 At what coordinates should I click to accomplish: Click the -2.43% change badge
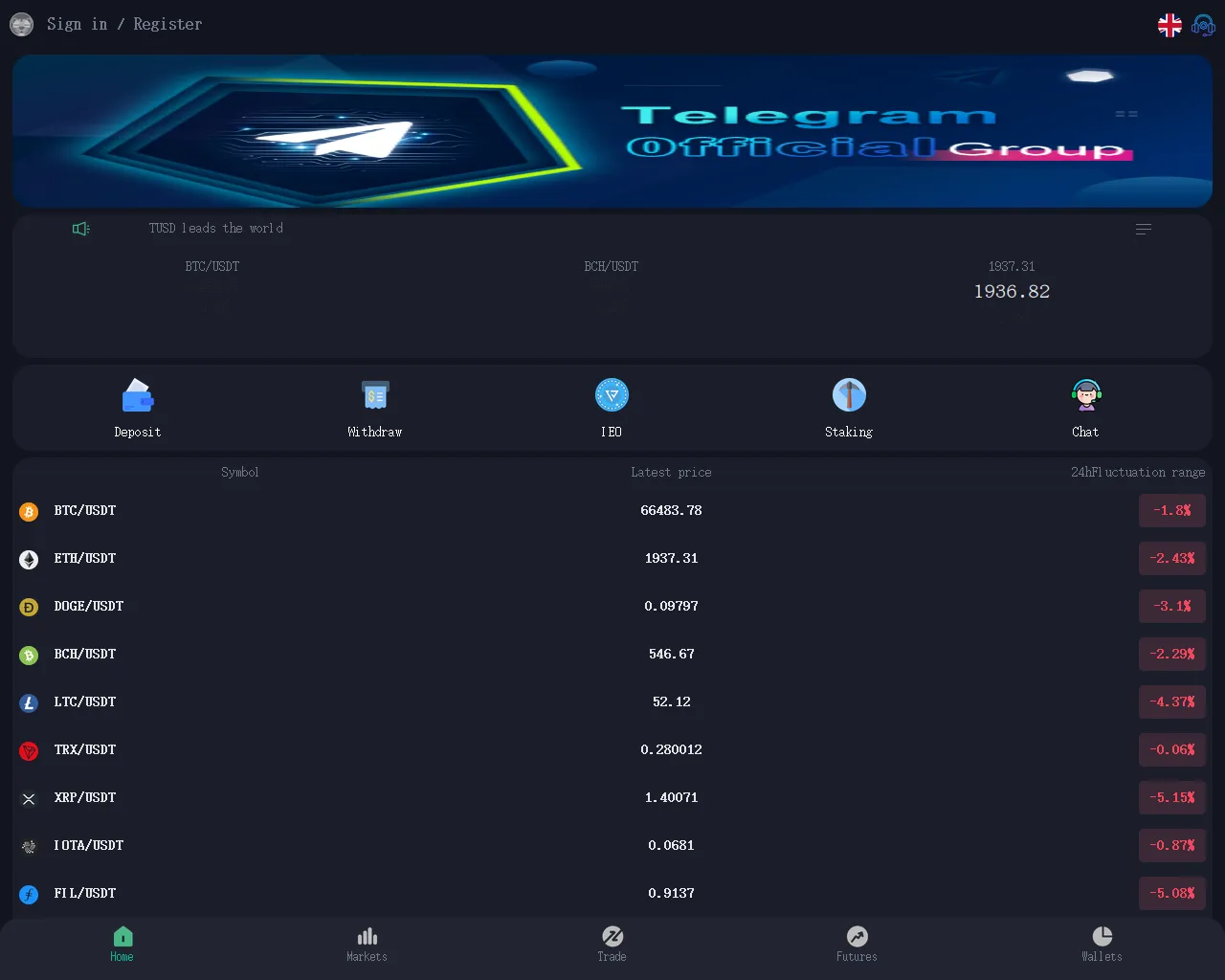[x=1172, y=559]
